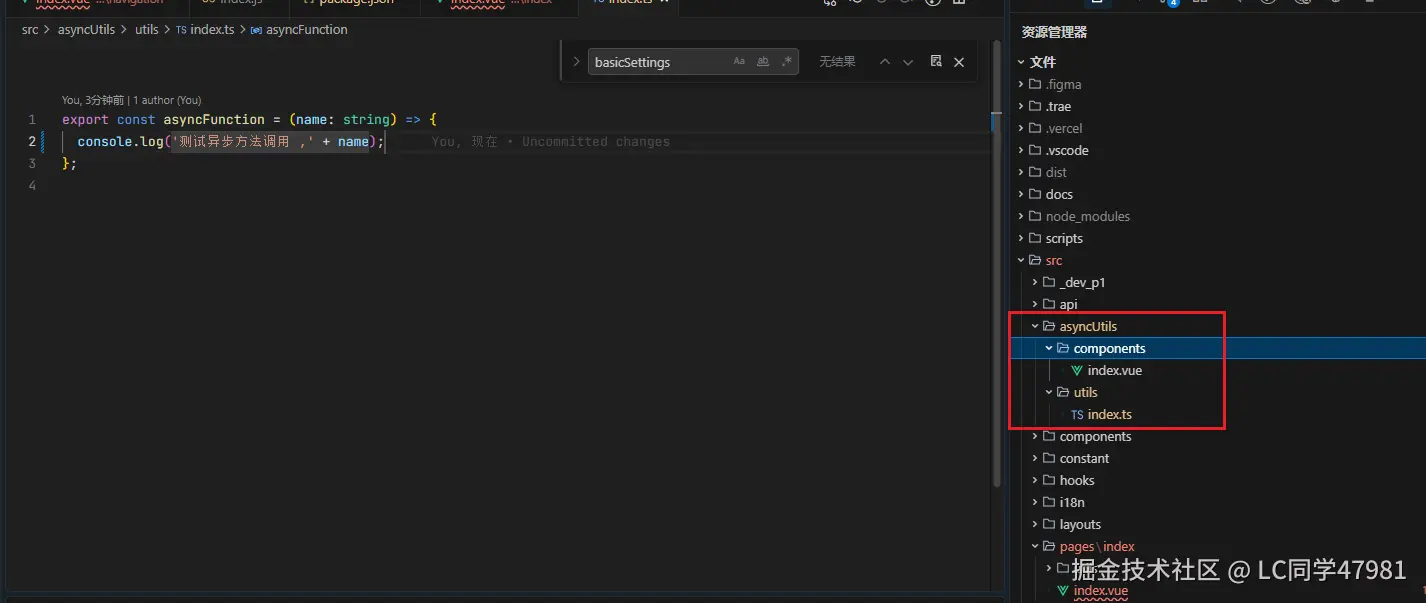The height and width of the screenshot is (603, 1426).
Task: Select src in the breadcrumb path
Action: pyautogui.click(x=29, y=29)
